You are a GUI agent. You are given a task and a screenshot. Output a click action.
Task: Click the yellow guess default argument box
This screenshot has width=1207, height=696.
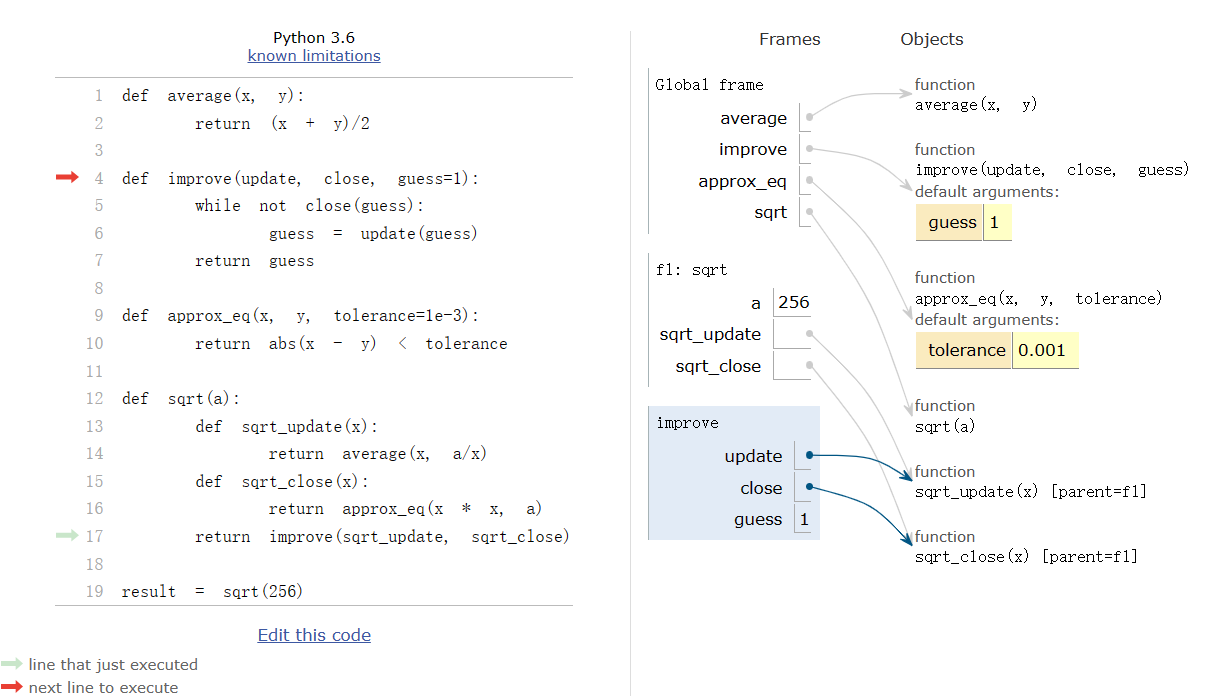951,223
